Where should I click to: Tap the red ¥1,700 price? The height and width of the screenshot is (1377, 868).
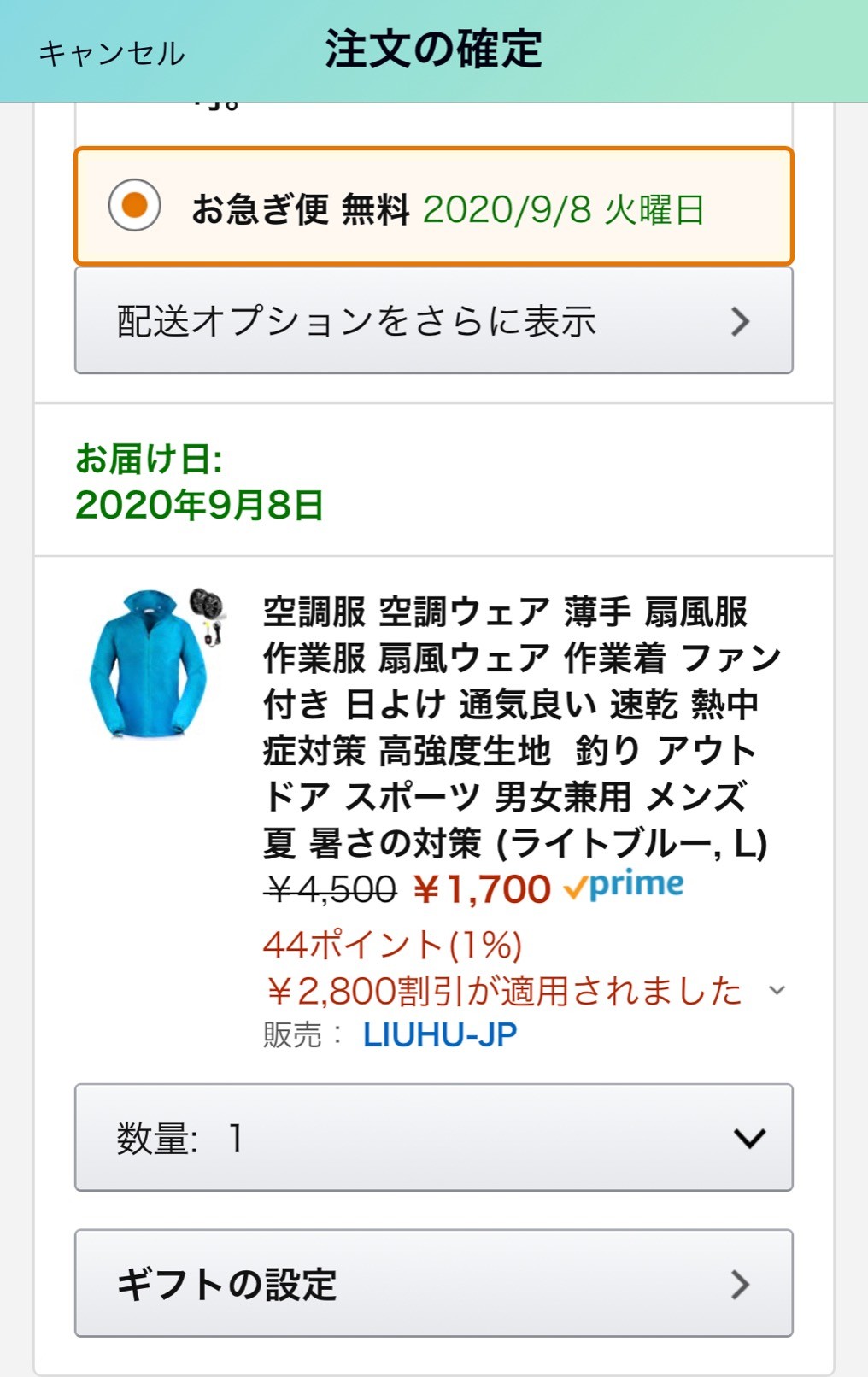[482, 890]
